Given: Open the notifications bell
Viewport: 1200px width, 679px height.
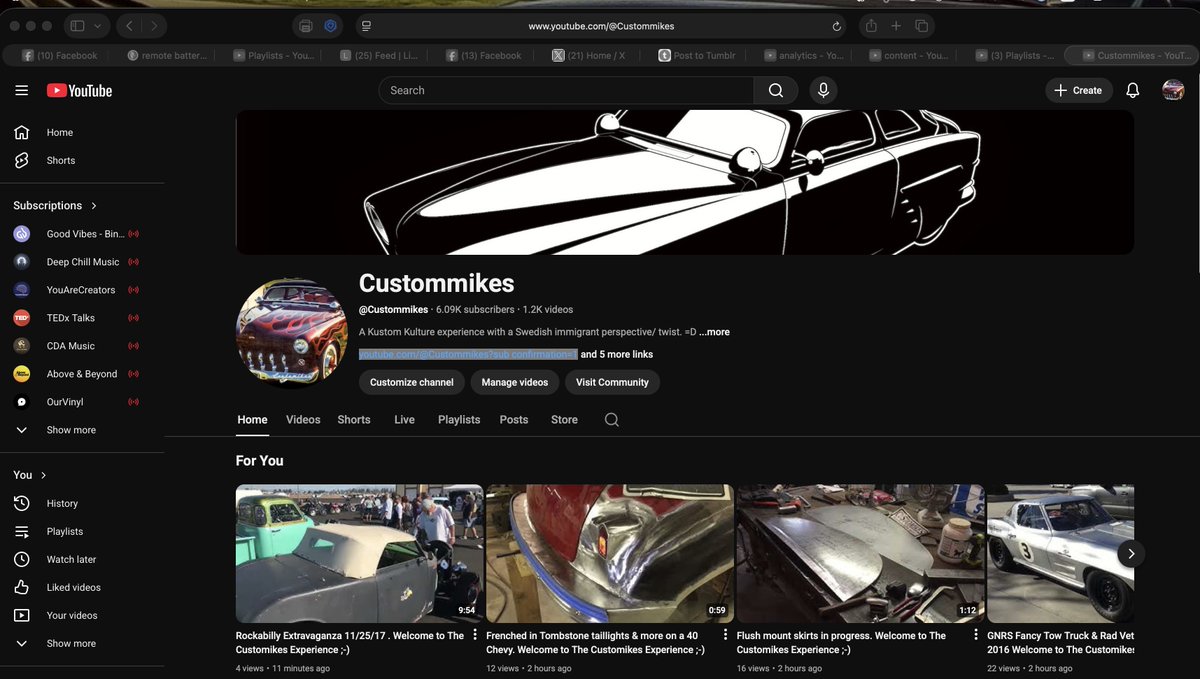Looking at the screenshot, I should click(1132, 90).
